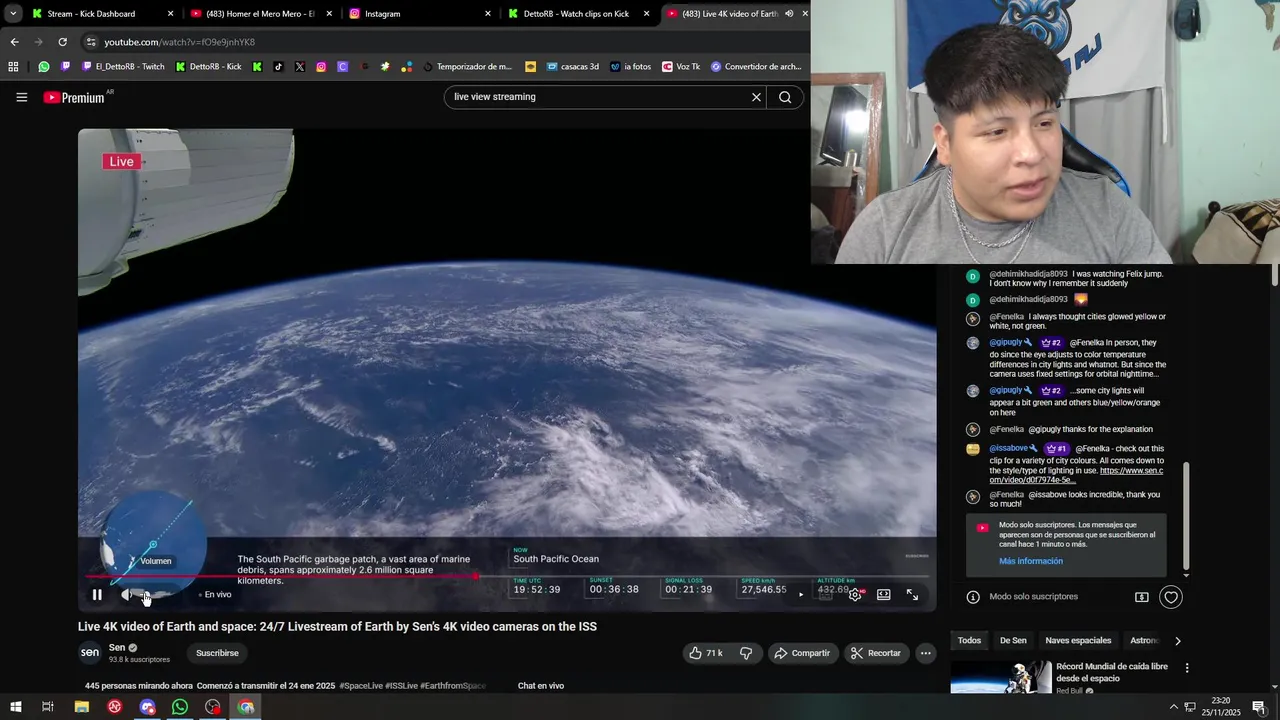The height and width of the screenshot is (720, 1280).
Task: Open the Sen channel avatar
Action: pos(90,653)
